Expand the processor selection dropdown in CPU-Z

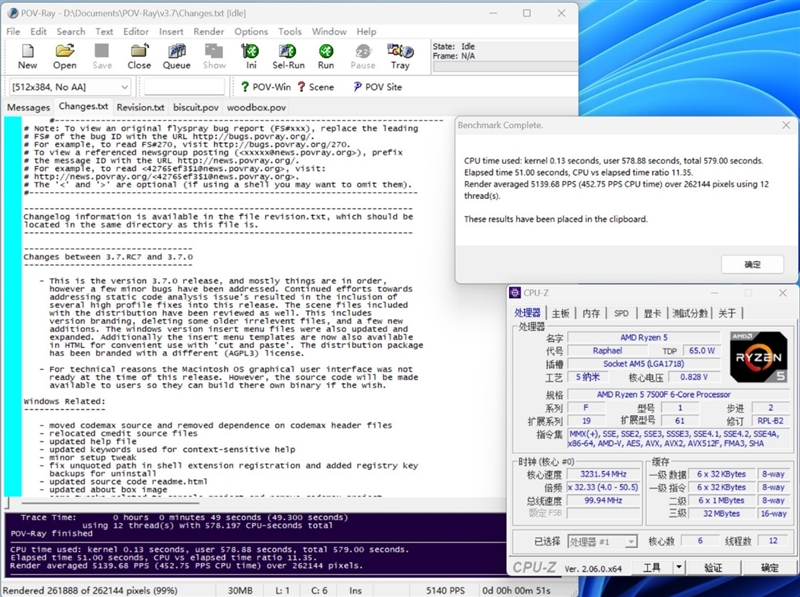631,541
